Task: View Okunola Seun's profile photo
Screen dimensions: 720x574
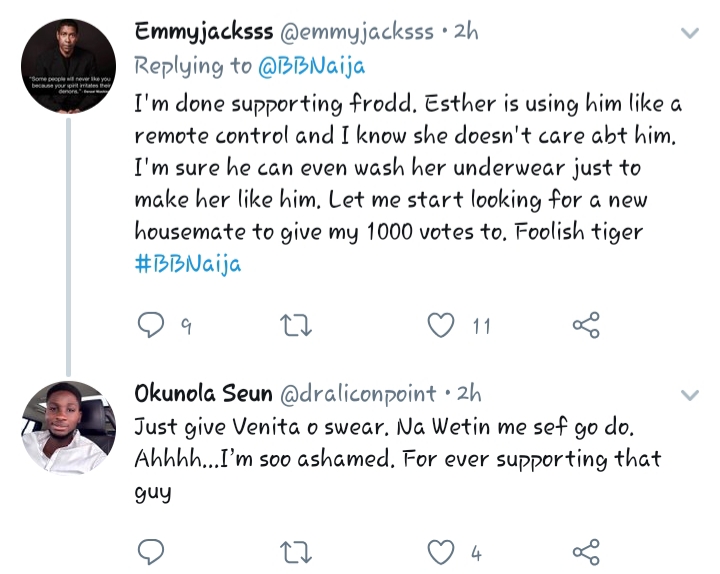Action: coord(68,425)
